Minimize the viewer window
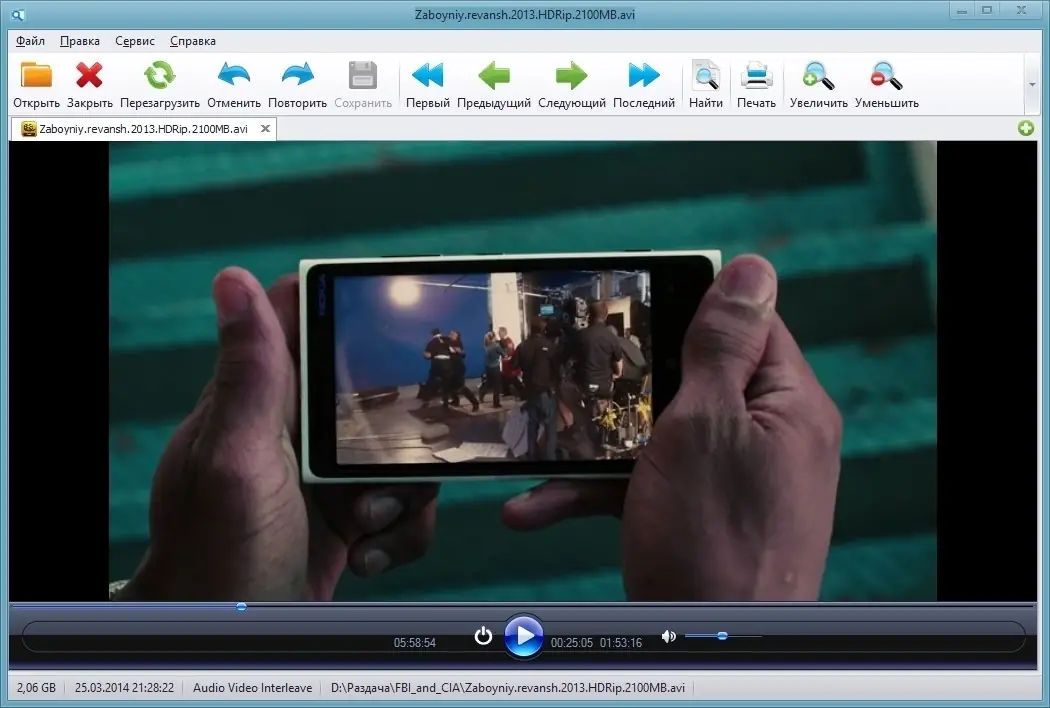 [x=962, y=11]
